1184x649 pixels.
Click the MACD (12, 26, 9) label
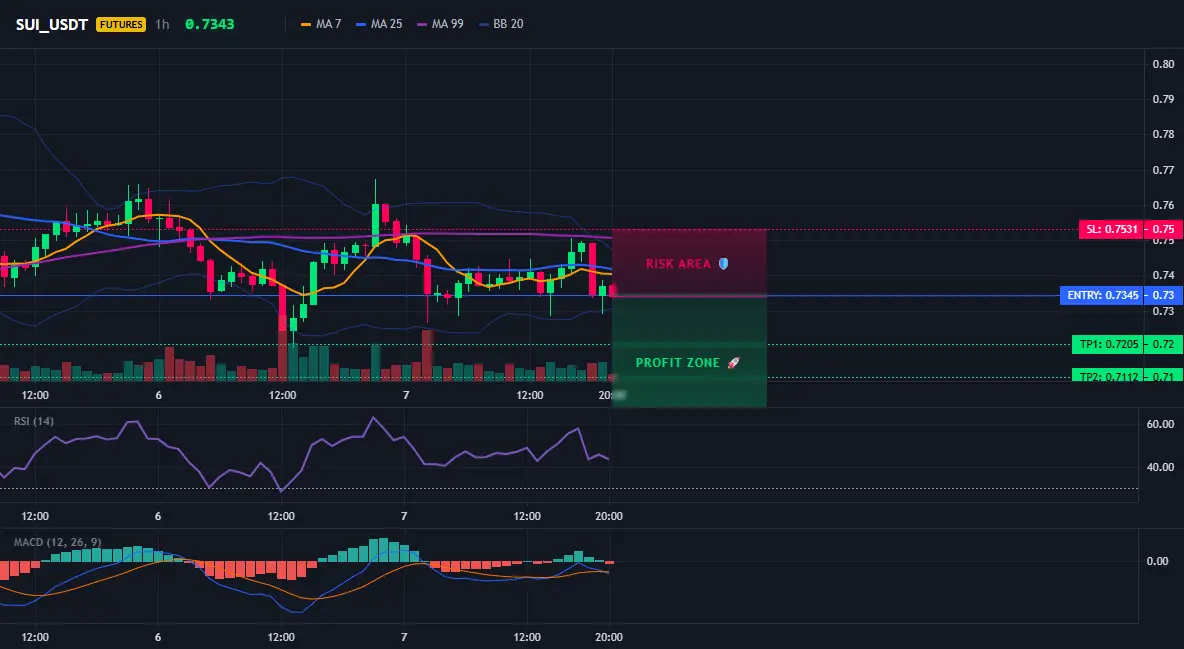point(57,542)
